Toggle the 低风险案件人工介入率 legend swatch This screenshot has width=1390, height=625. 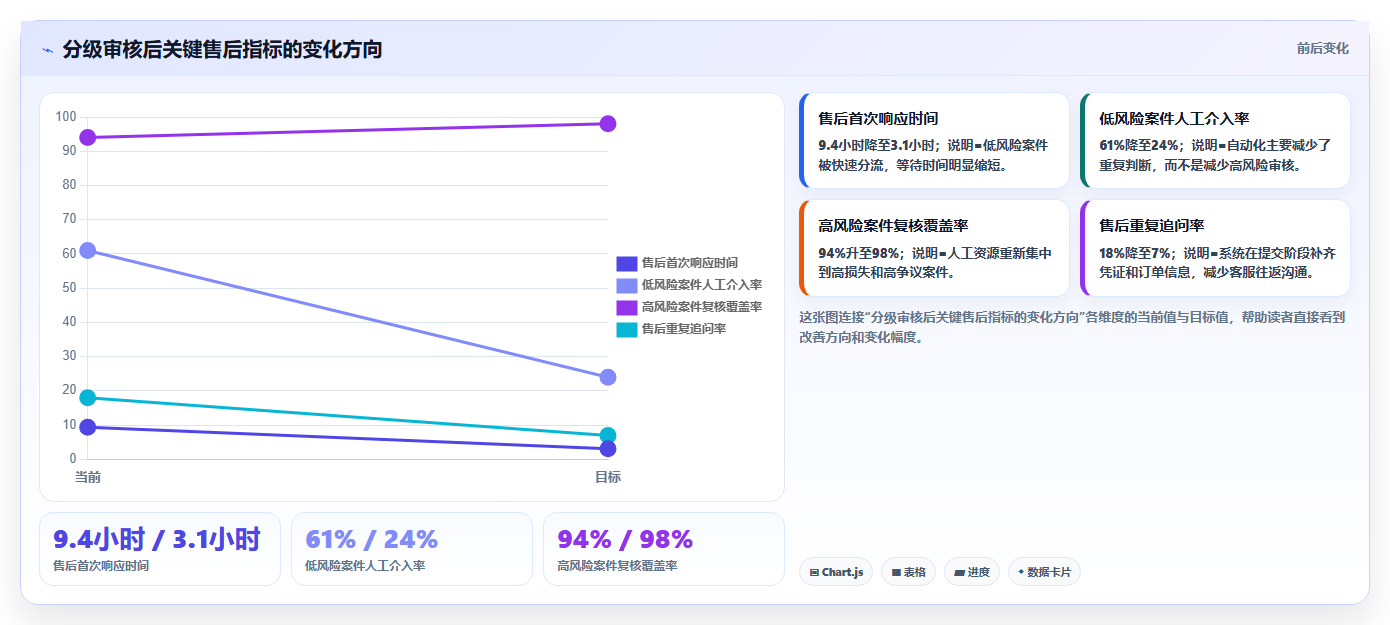(626, 285)
